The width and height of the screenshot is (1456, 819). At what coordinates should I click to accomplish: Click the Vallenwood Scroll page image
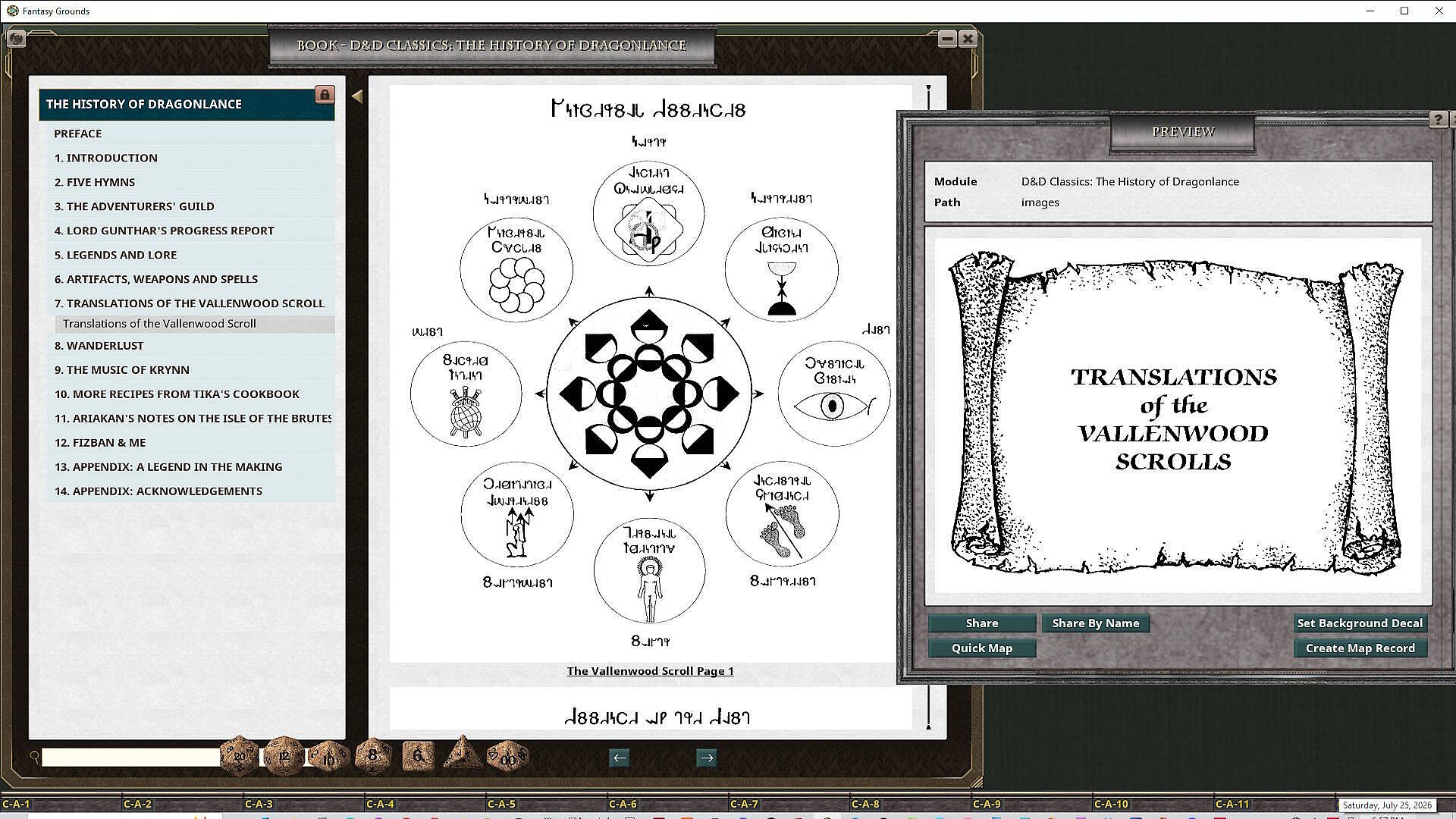click(x=650, y=373)
